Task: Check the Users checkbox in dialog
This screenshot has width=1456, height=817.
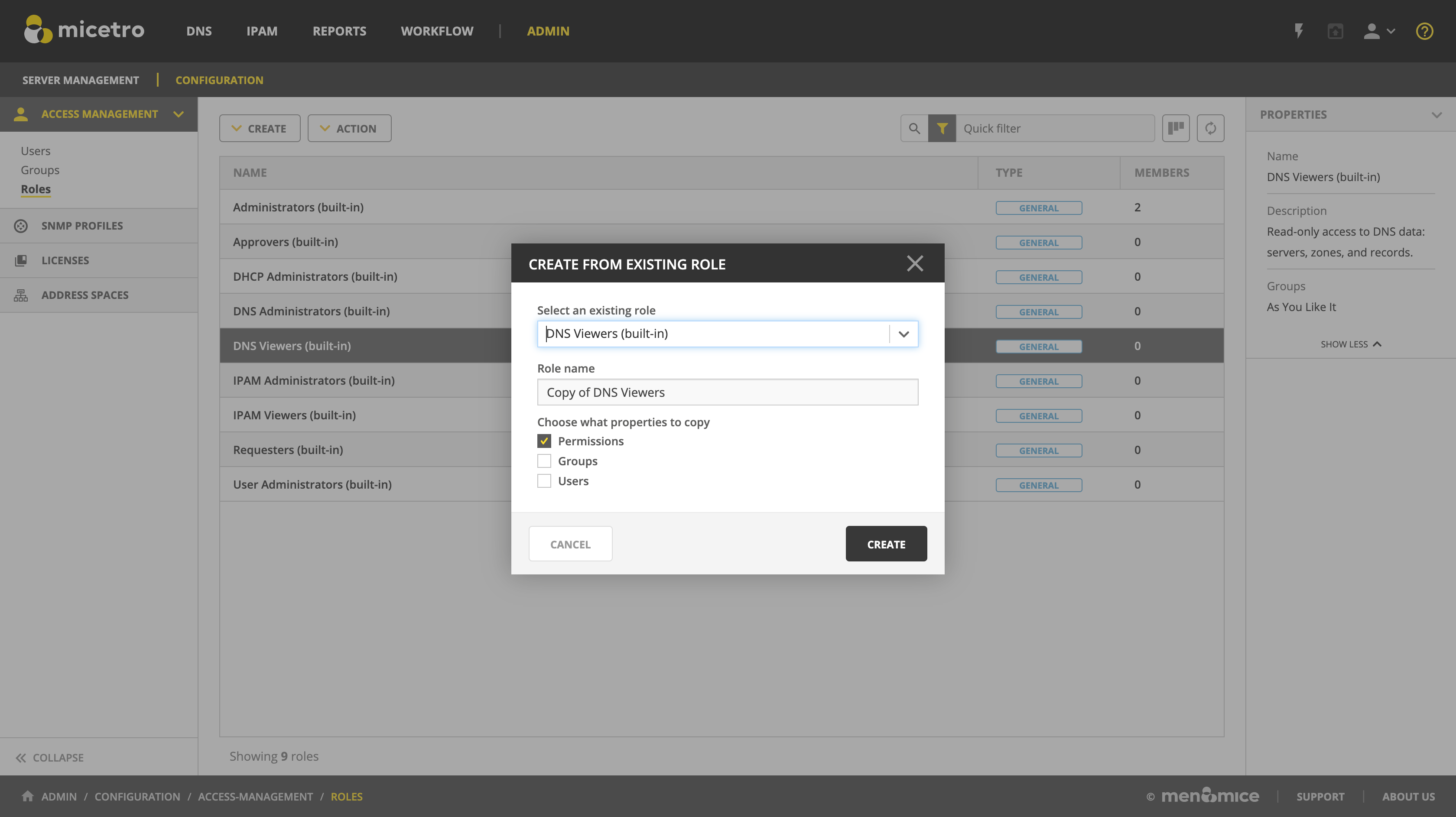Action: (544, 481)
